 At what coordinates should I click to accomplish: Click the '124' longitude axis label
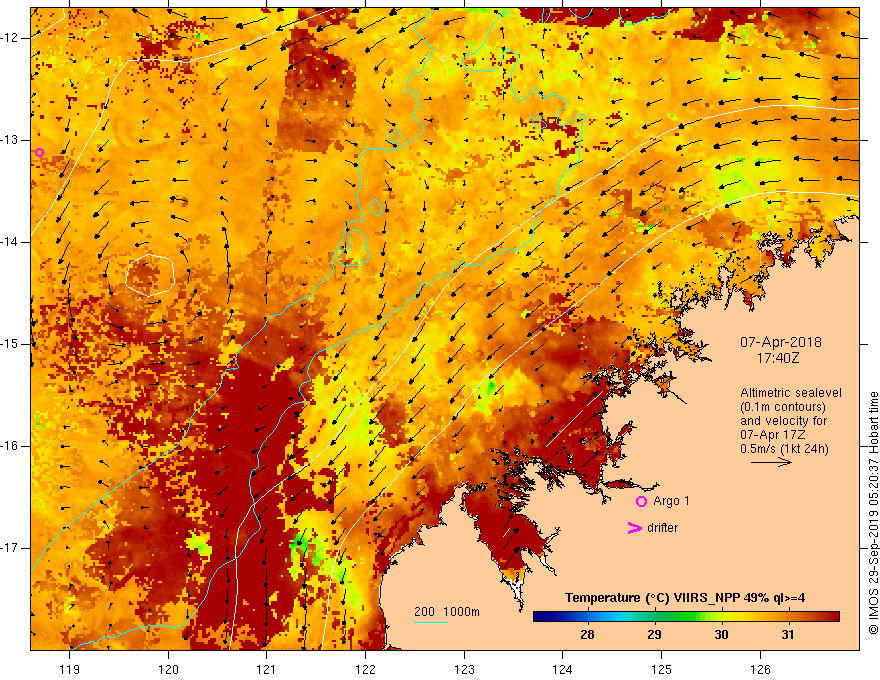[563, 669]
